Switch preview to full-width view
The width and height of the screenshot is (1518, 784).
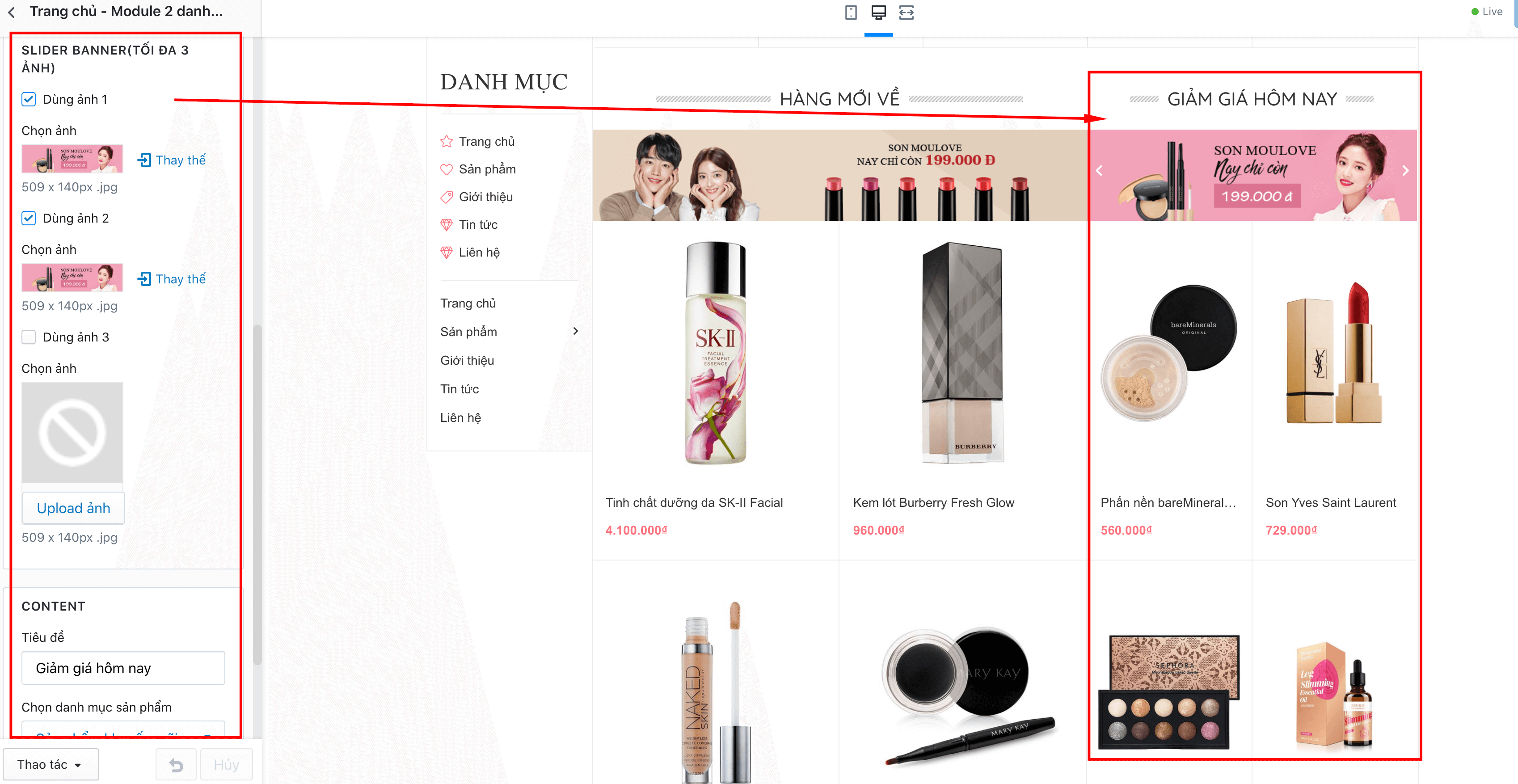[907, 13]
